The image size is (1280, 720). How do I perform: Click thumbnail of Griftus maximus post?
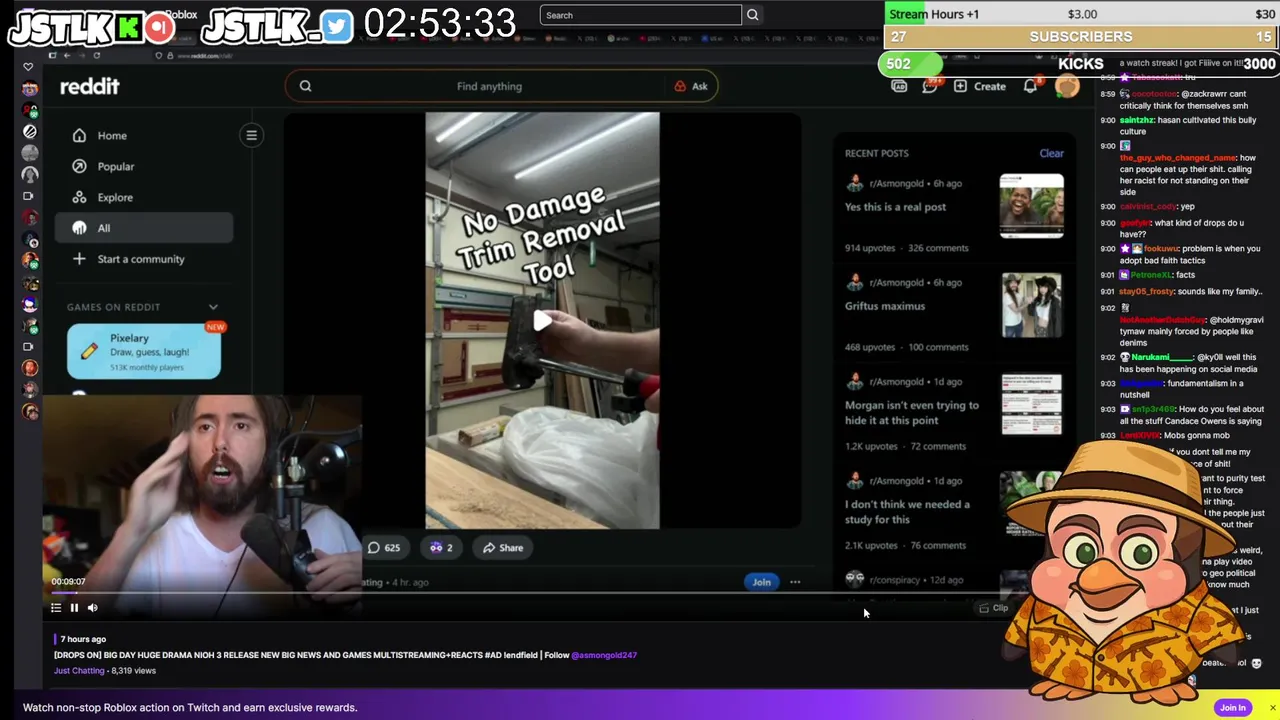1031,305
